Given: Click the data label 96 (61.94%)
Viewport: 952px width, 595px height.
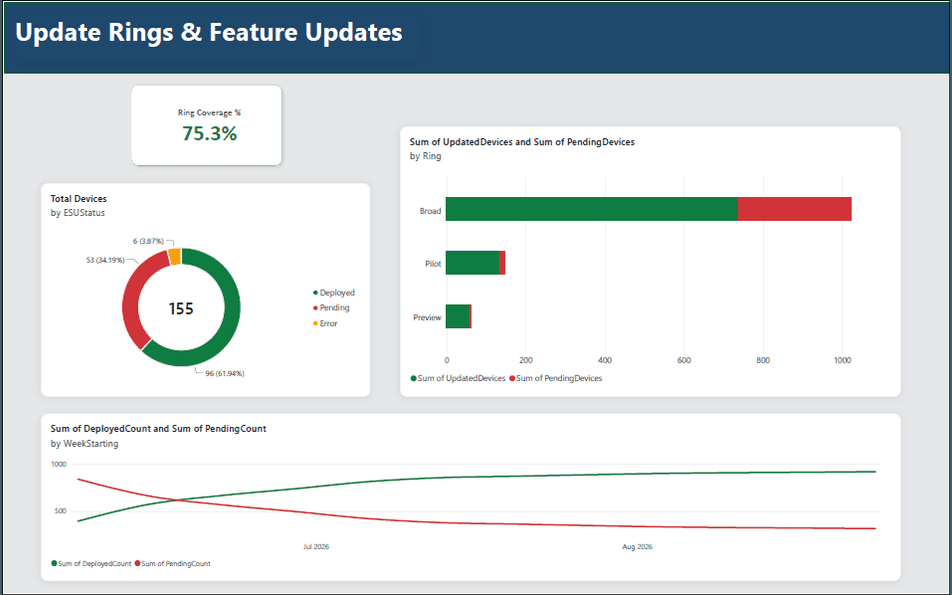Looking at the screenshot, I should tap(225, 373).
